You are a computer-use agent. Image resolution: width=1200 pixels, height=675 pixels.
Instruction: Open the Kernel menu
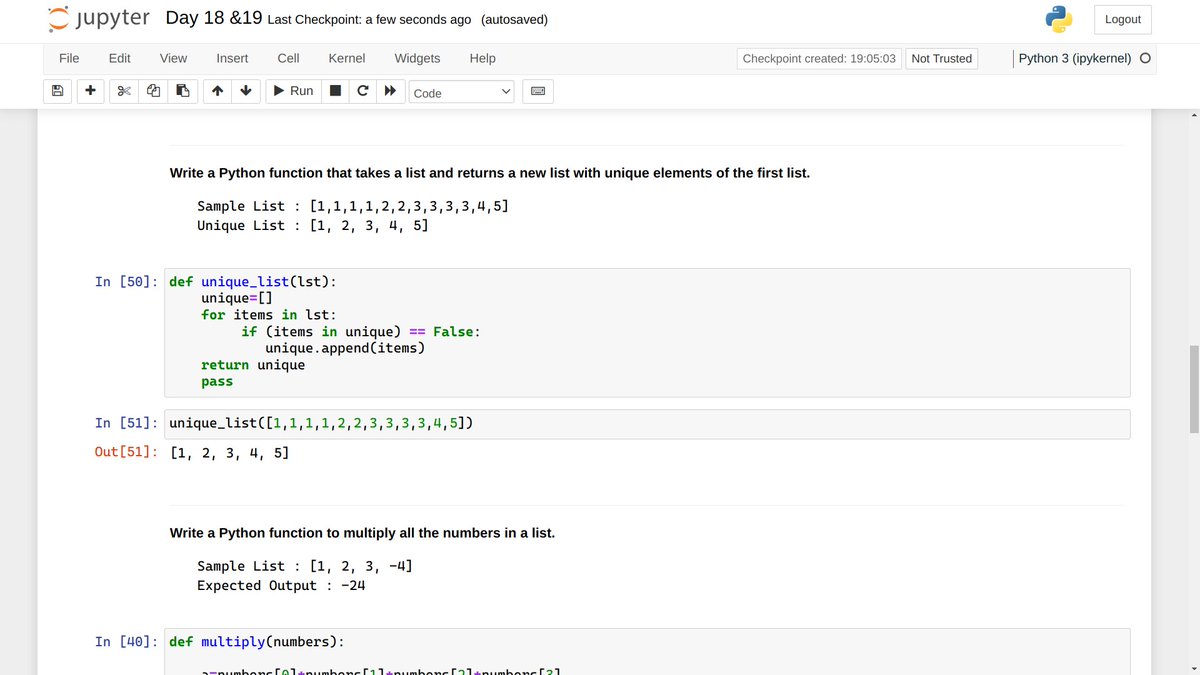[347, 58]
